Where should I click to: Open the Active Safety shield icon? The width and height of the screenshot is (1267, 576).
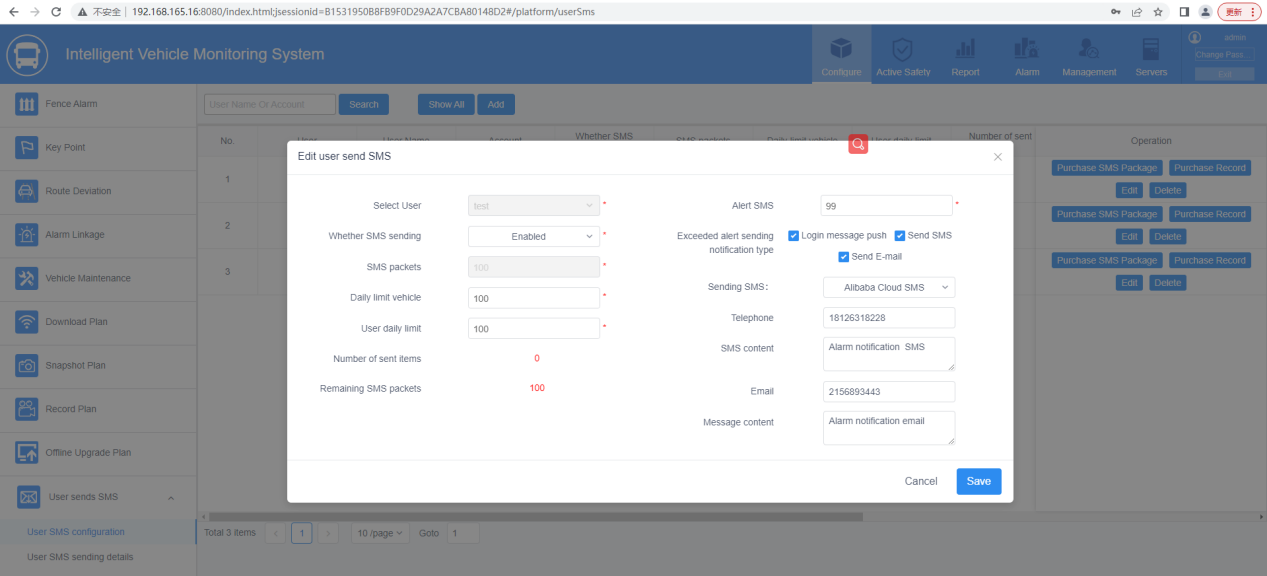903,50
